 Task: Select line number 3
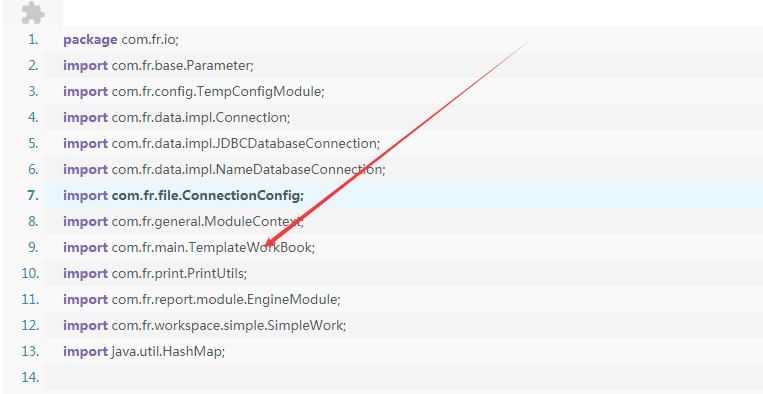point(33,91)
